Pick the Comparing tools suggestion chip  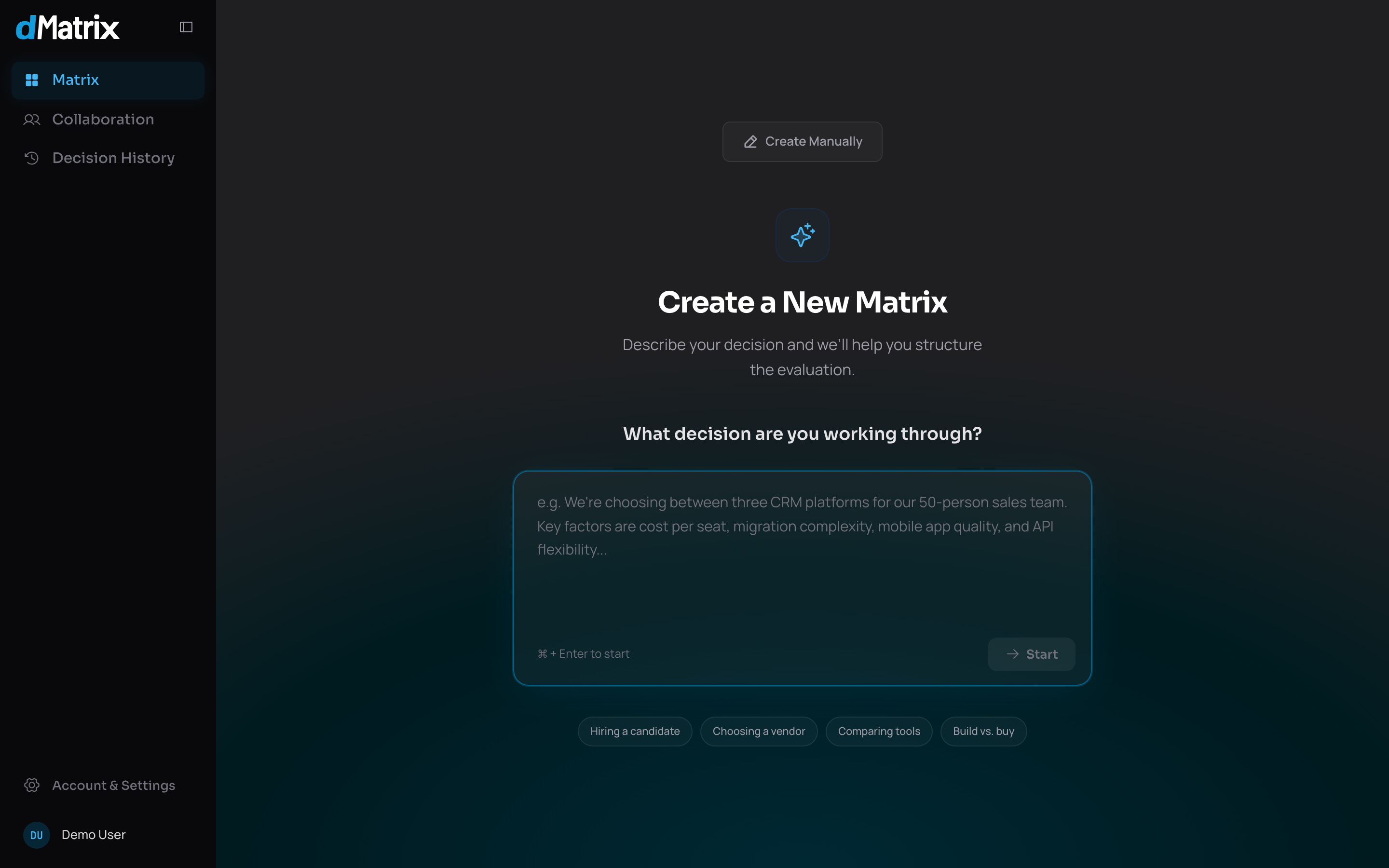[879, 731]
